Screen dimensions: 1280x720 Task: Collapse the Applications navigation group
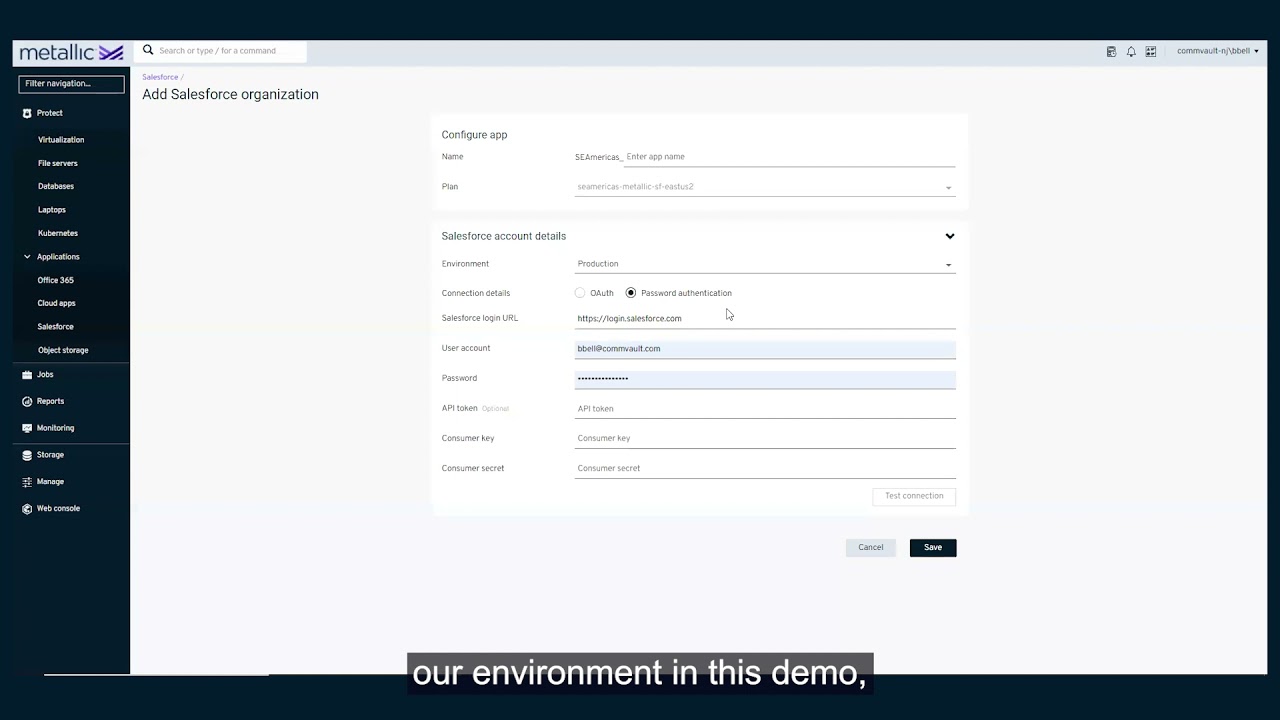click(27, 257)
